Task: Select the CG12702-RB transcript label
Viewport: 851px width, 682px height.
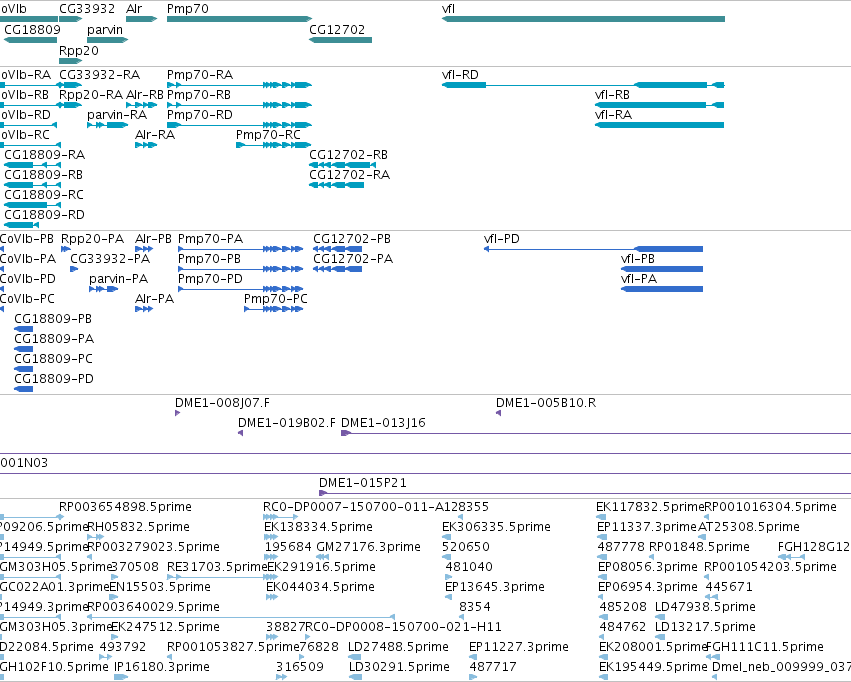Action: pyautogui.click(x=348, y=155)
